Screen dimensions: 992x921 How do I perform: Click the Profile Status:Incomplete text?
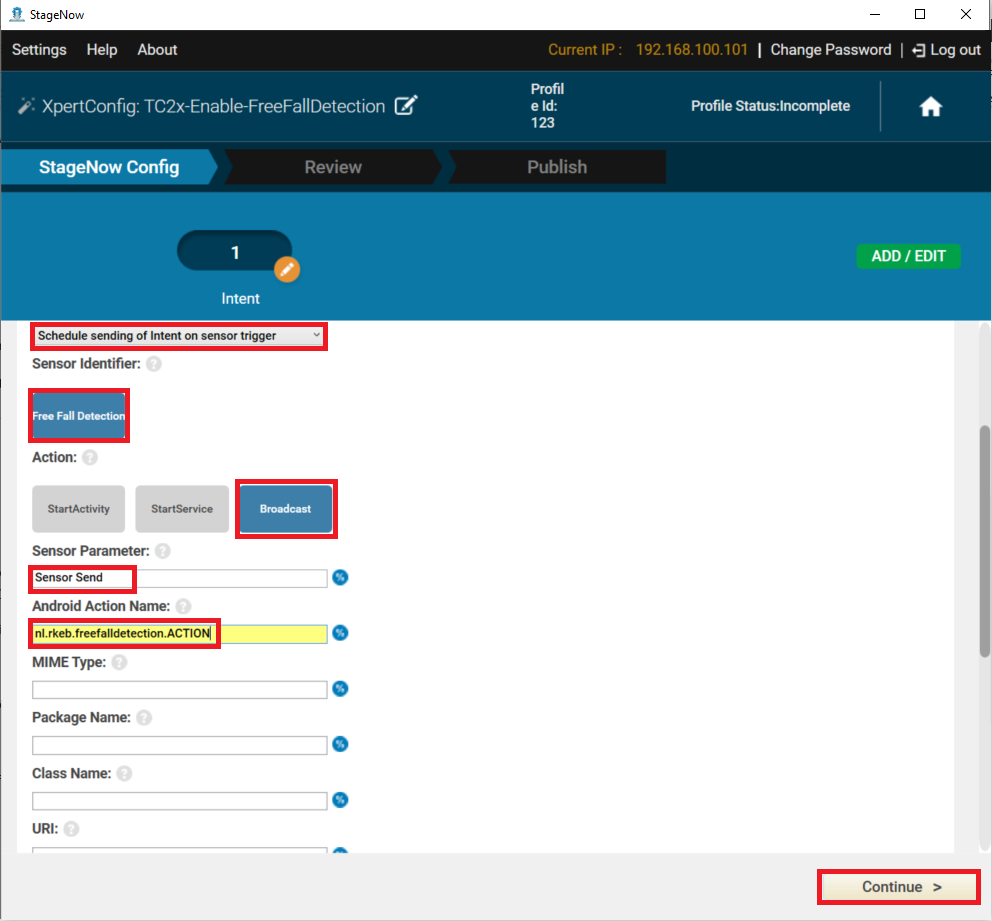(770, 106)
